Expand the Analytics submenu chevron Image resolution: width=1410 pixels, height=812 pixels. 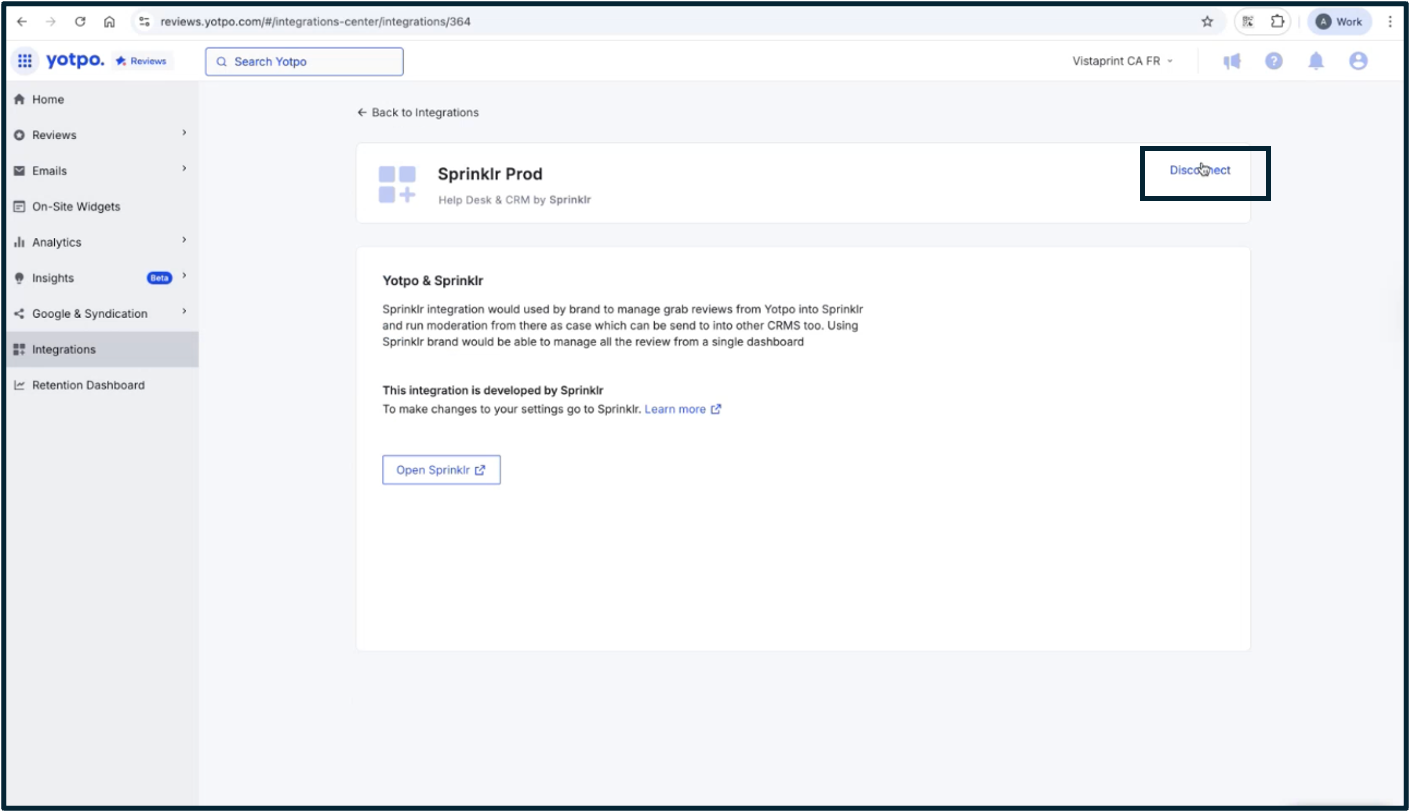(184, 240)
